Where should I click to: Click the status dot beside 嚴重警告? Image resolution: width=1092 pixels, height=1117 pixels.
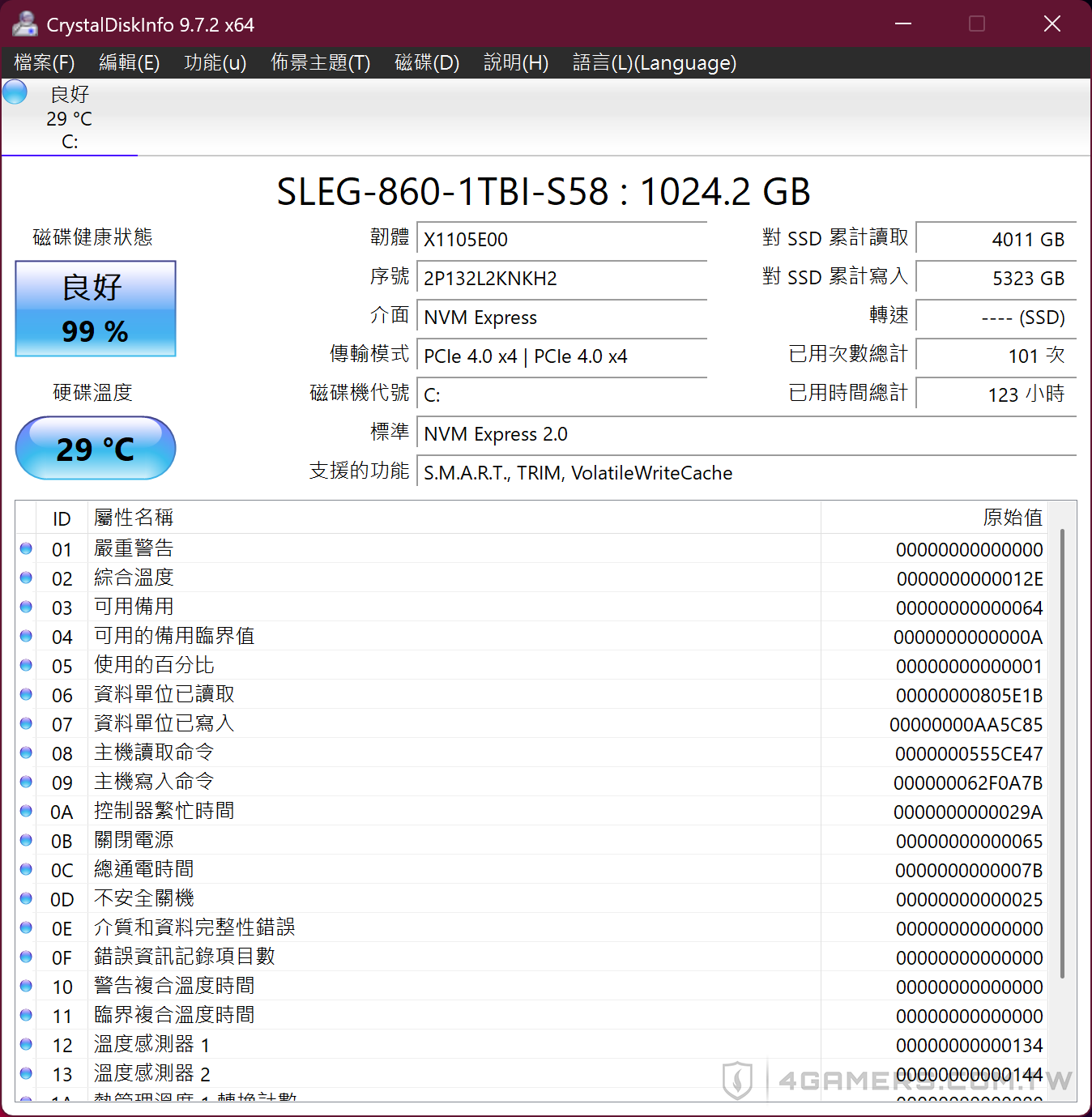[25, 548]
